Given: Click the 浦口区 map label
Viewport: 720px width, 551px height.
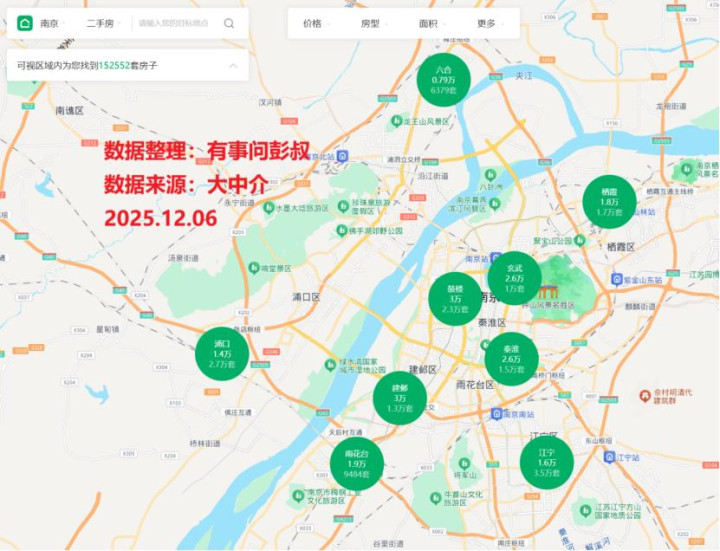Looking at the screenshot, I should (306, 297).
